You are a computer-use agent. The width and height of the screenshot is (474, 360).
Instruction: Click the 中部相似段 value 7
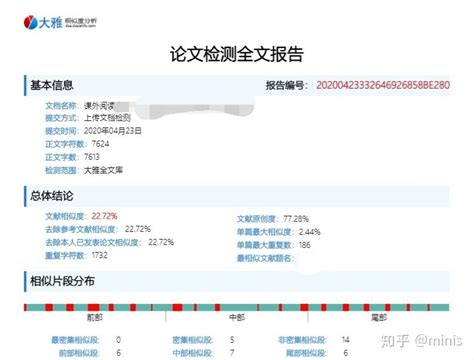(x=232, y=353)
